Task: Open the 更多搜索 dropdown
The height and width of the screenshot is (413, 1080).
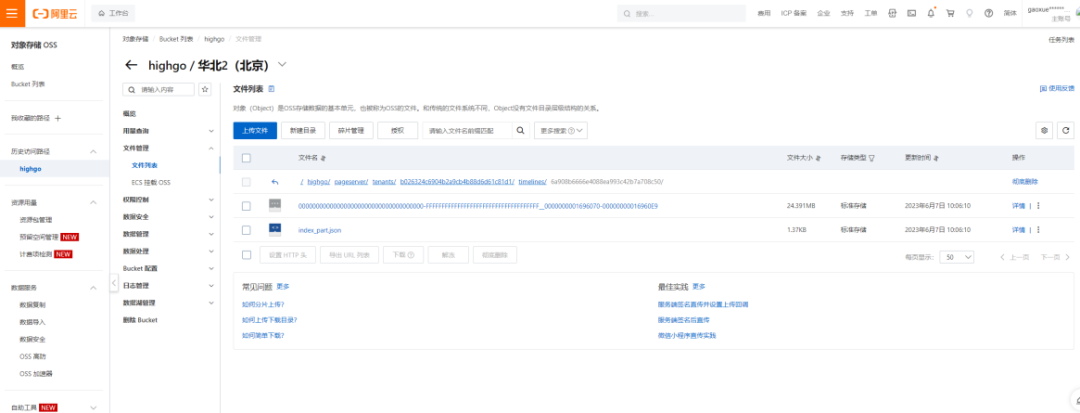Action: tap(561, 131)
